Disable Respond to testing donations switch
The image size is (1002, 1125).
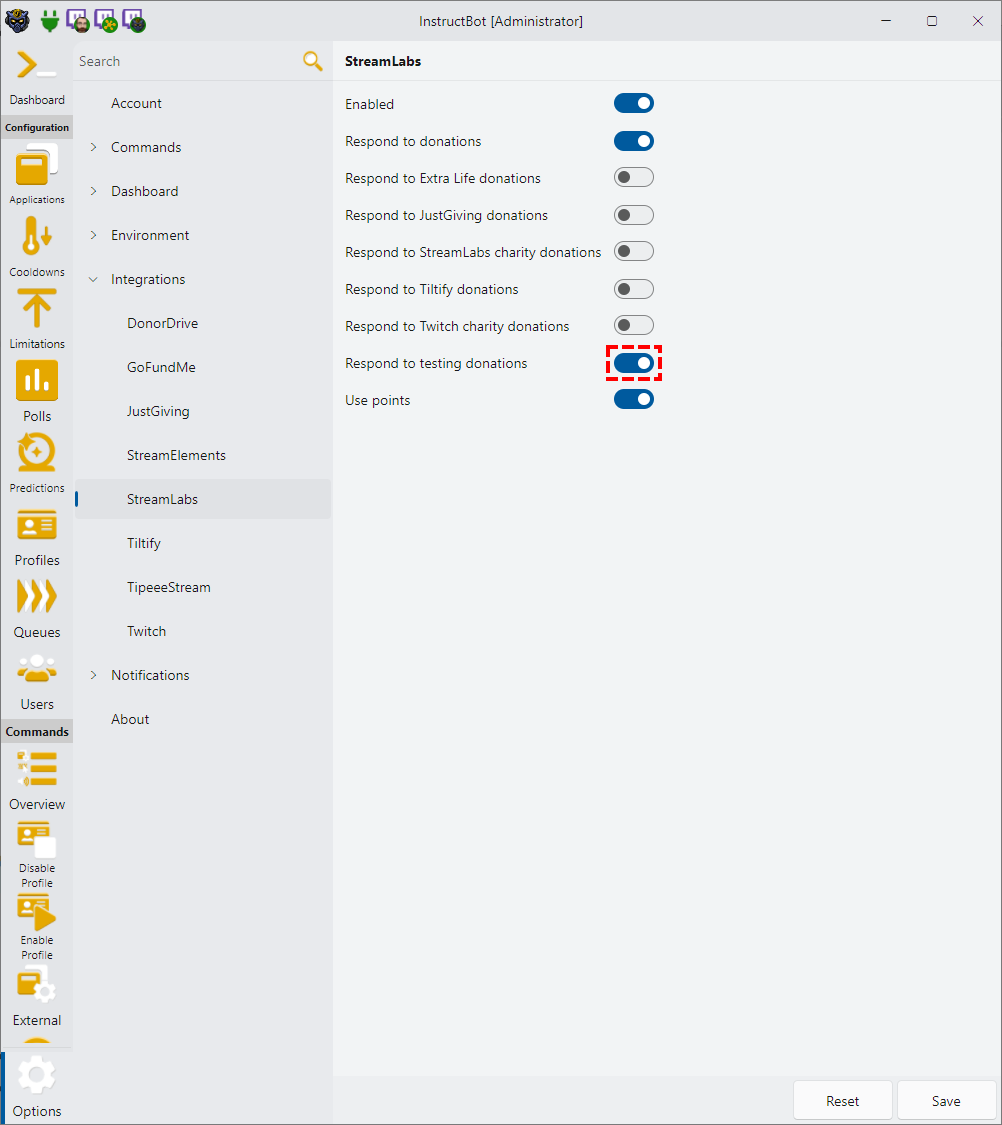click(633, 362)
